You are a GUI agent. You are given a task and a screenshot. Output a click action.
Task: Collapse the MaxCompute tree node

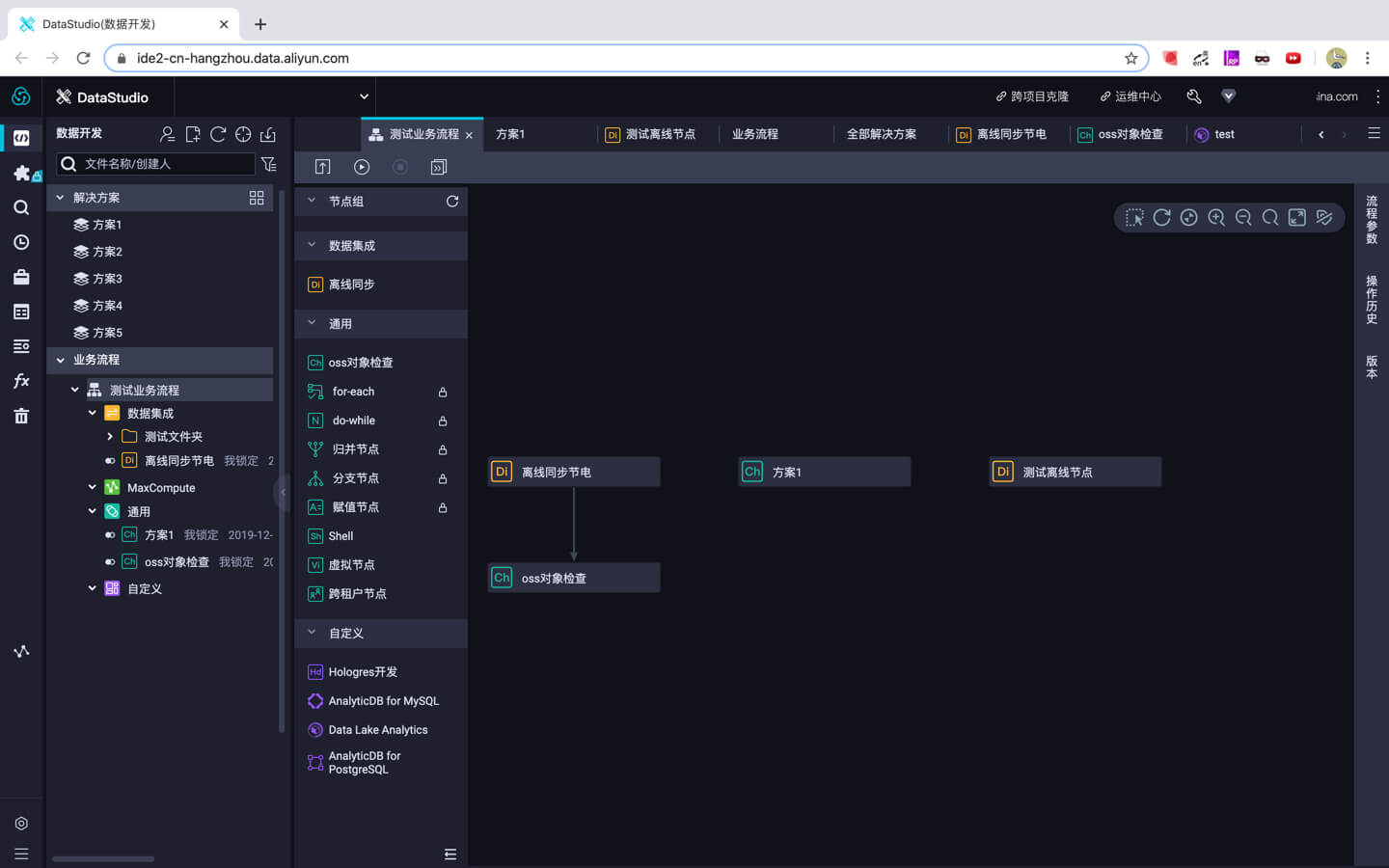(93, 487)
